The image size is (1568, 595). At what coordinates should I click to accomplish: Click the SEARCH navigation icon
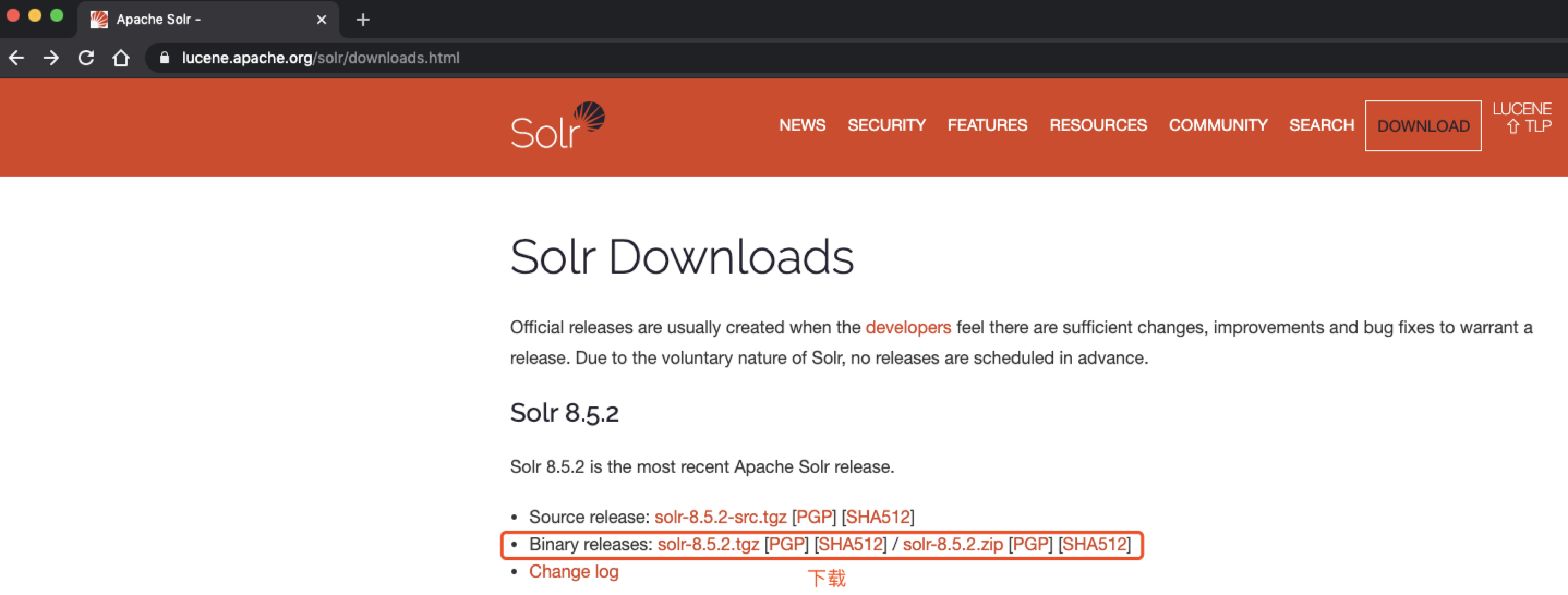click(1322, 126)
